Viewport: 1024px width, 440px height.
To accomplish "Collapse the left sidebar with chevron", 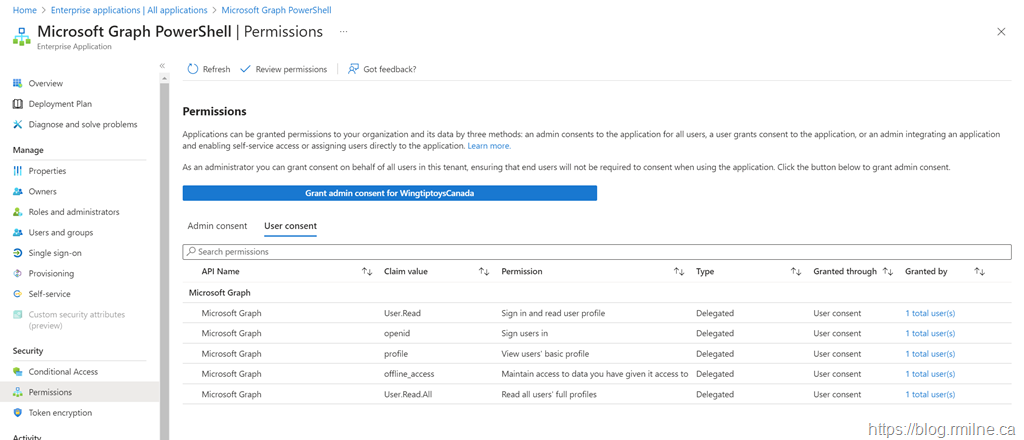I will [x=162, y=66].
